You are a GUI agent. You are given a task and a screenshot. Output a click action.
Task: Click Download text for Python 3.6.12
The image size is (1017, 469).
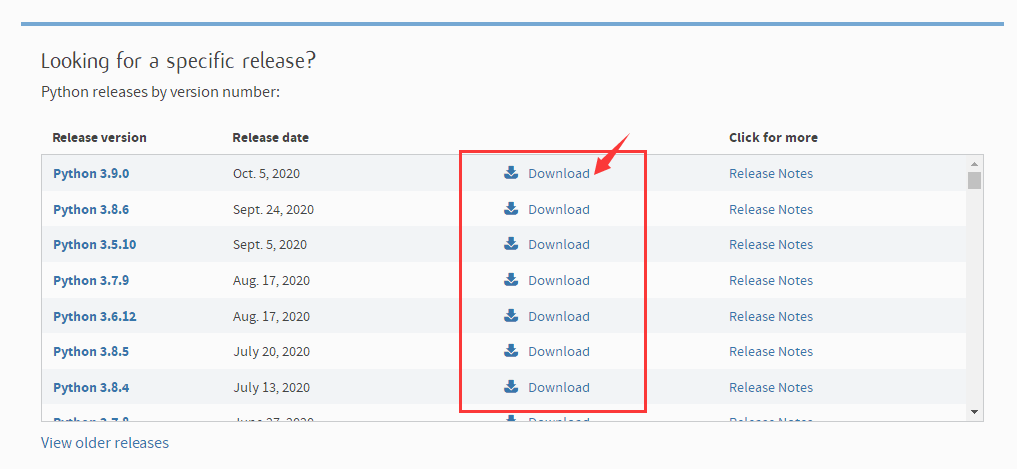559,317
